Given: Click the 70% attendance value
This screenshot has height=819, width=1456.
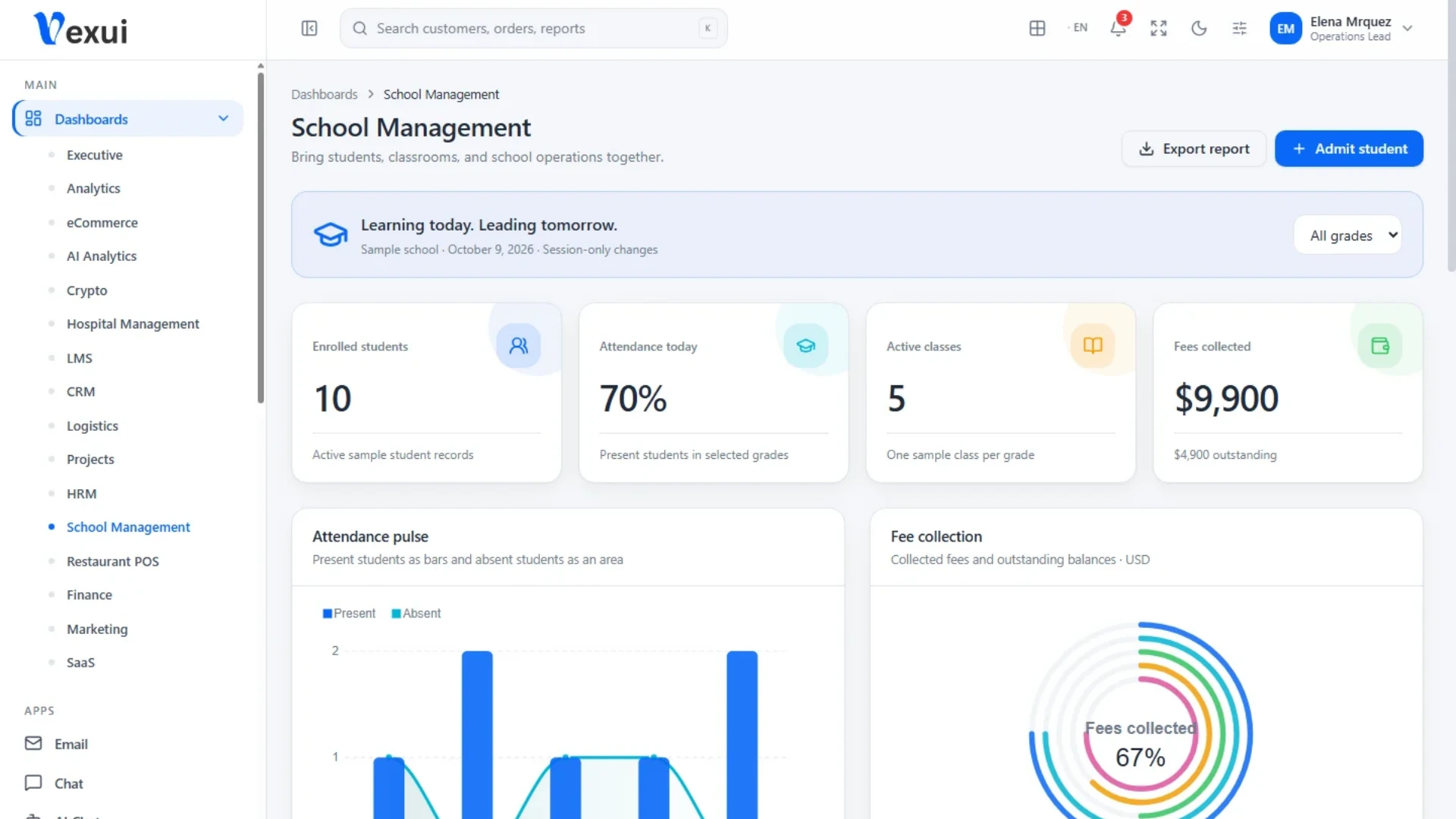Looking at the screenshot, I should coord(633,399).
